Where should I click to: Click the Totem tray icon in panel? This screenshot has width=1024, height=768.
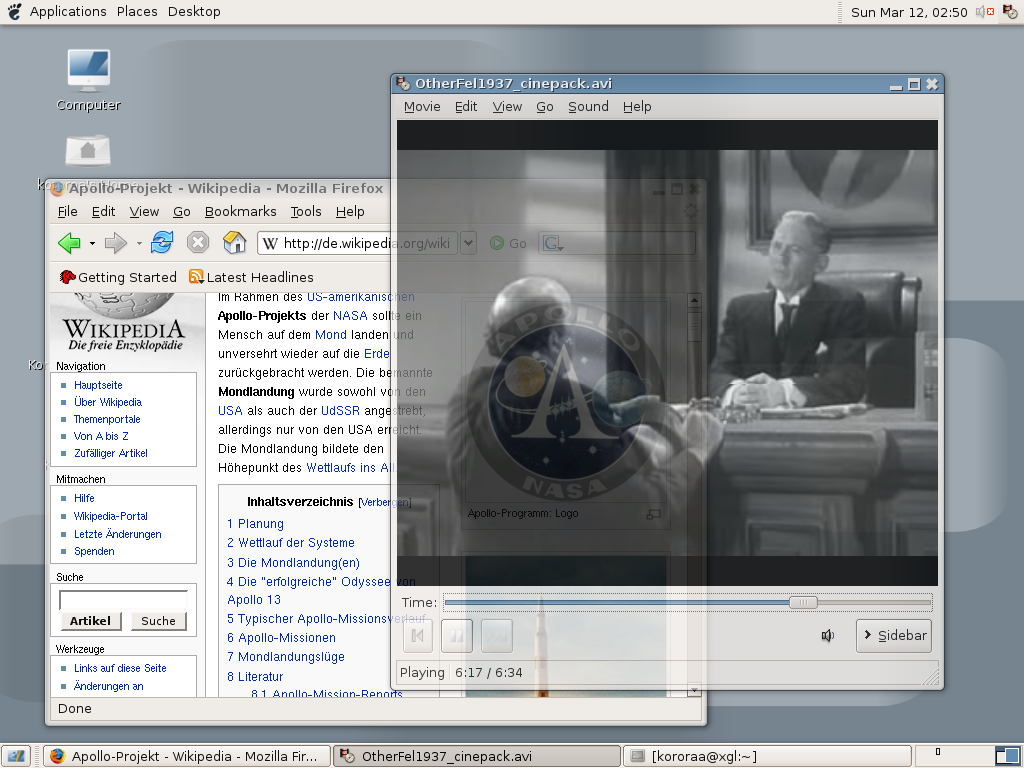pyautogui.click(x=1010, y=12)
